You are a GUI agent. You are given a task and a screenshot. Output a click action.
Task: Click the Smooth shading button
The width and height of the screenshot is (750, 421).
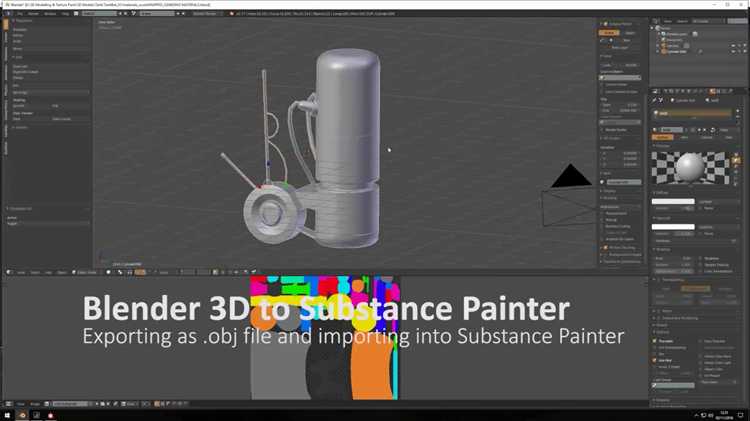[x=31, y=106]
